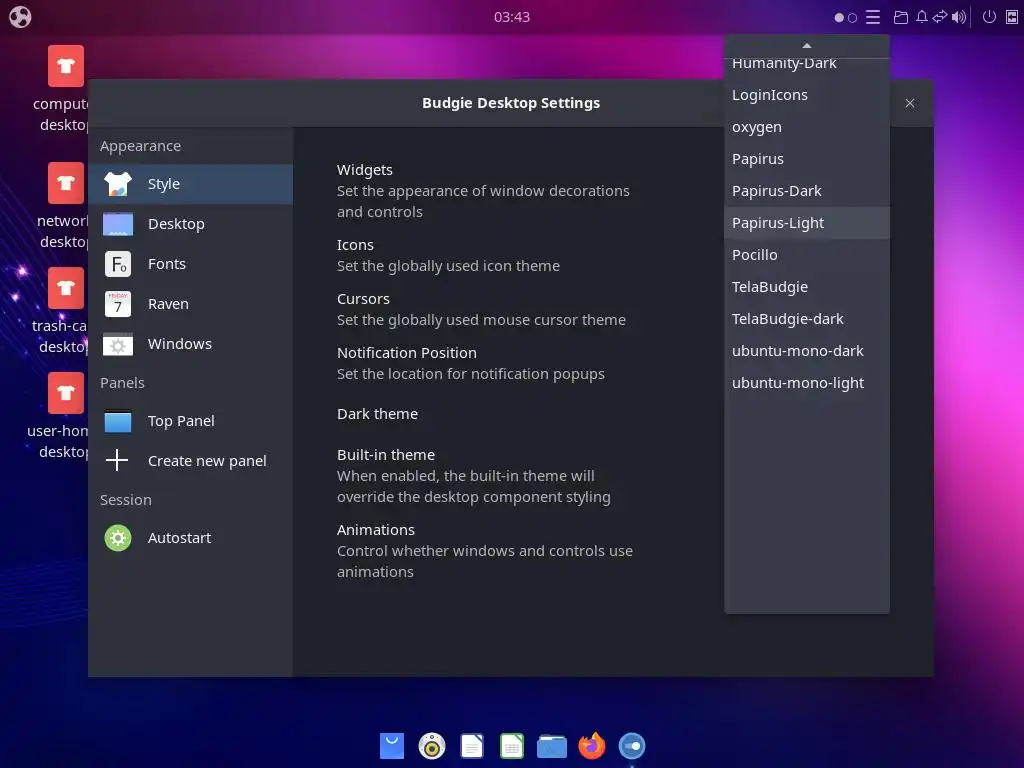
Task: Launch Firefox from the dock
Action: (592, 745)
